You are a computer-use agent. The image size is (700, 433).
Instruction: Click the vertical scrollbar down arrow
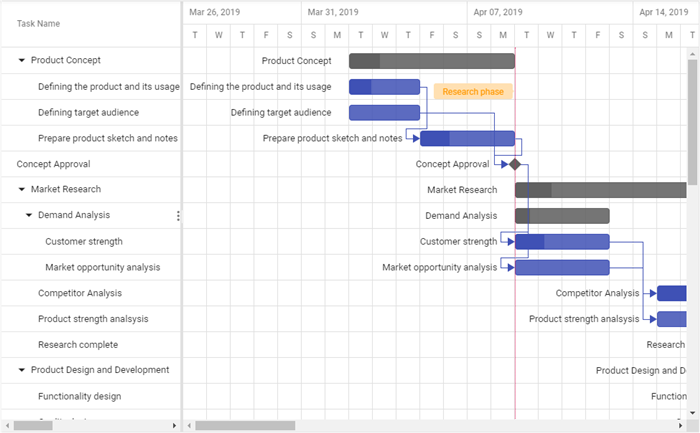click(694, 411)
